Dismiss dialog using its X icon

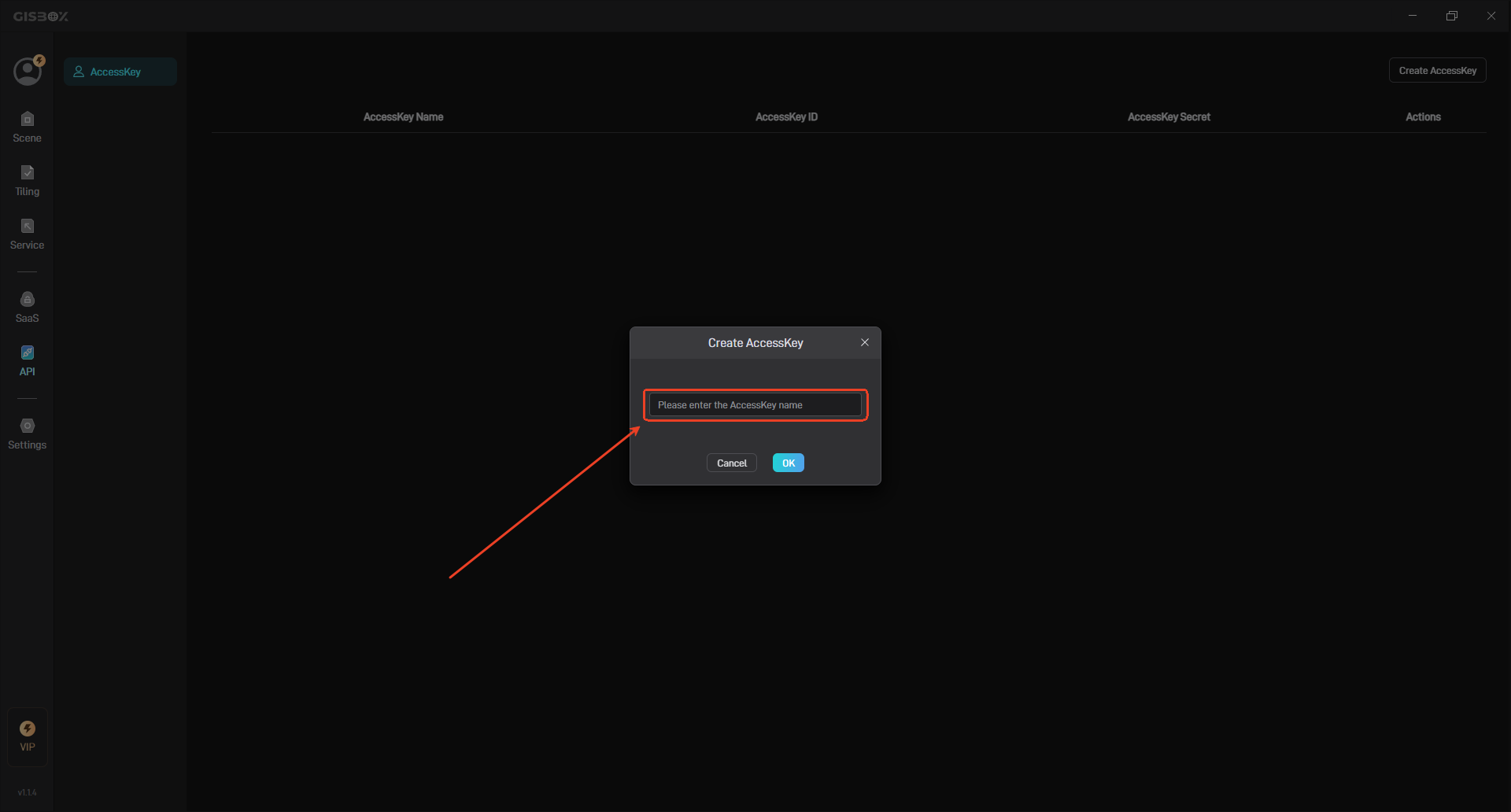(864, 342)
